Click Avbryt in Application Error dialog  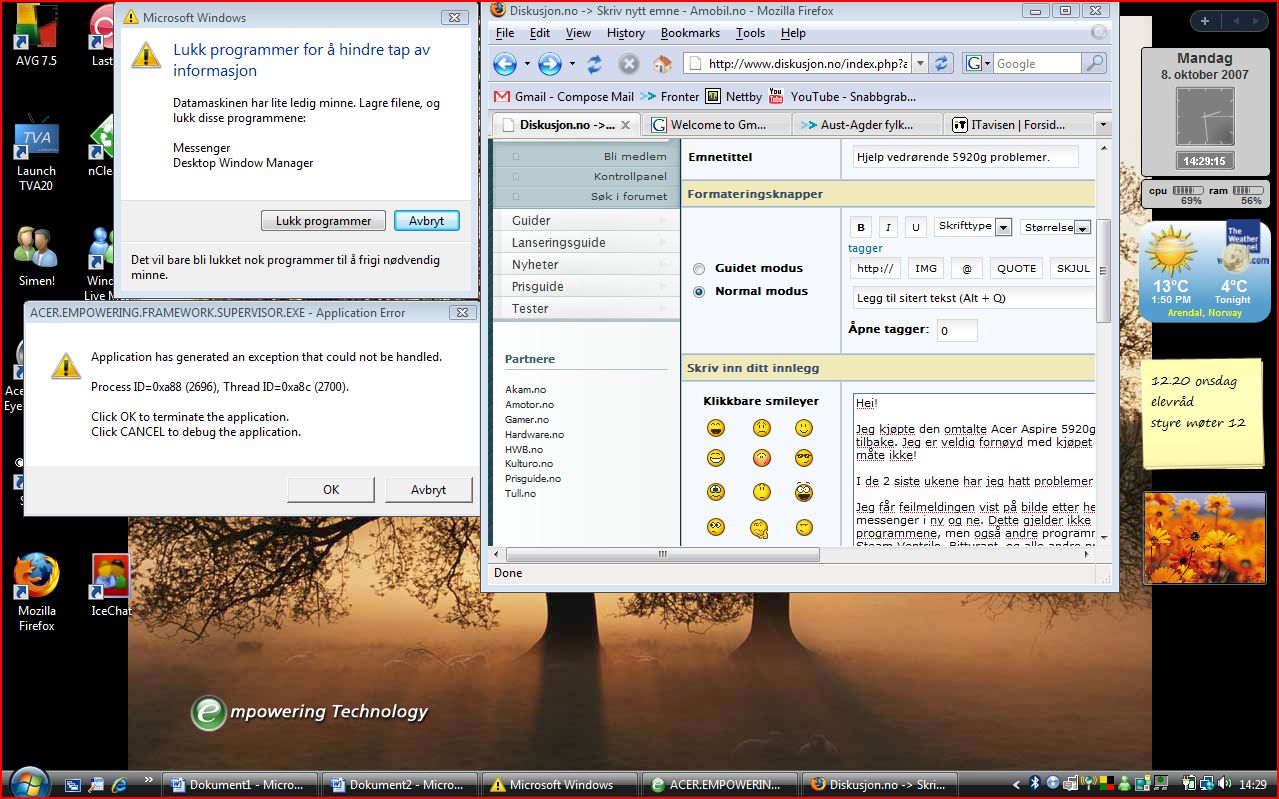(x=429, y=490)
